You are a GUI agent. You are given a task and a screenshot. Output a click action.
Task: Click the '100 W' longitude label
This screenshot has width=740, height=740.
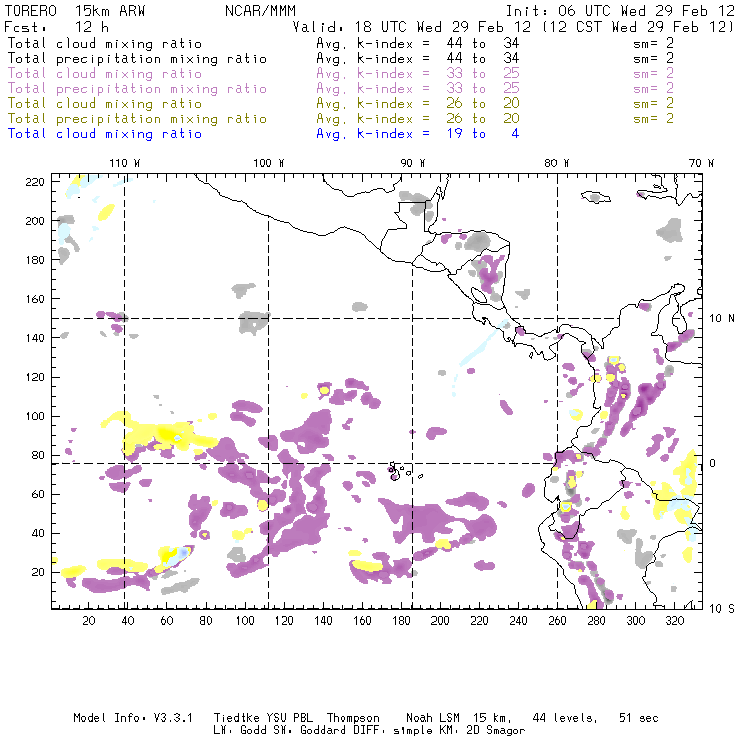(x=269, y=163)
